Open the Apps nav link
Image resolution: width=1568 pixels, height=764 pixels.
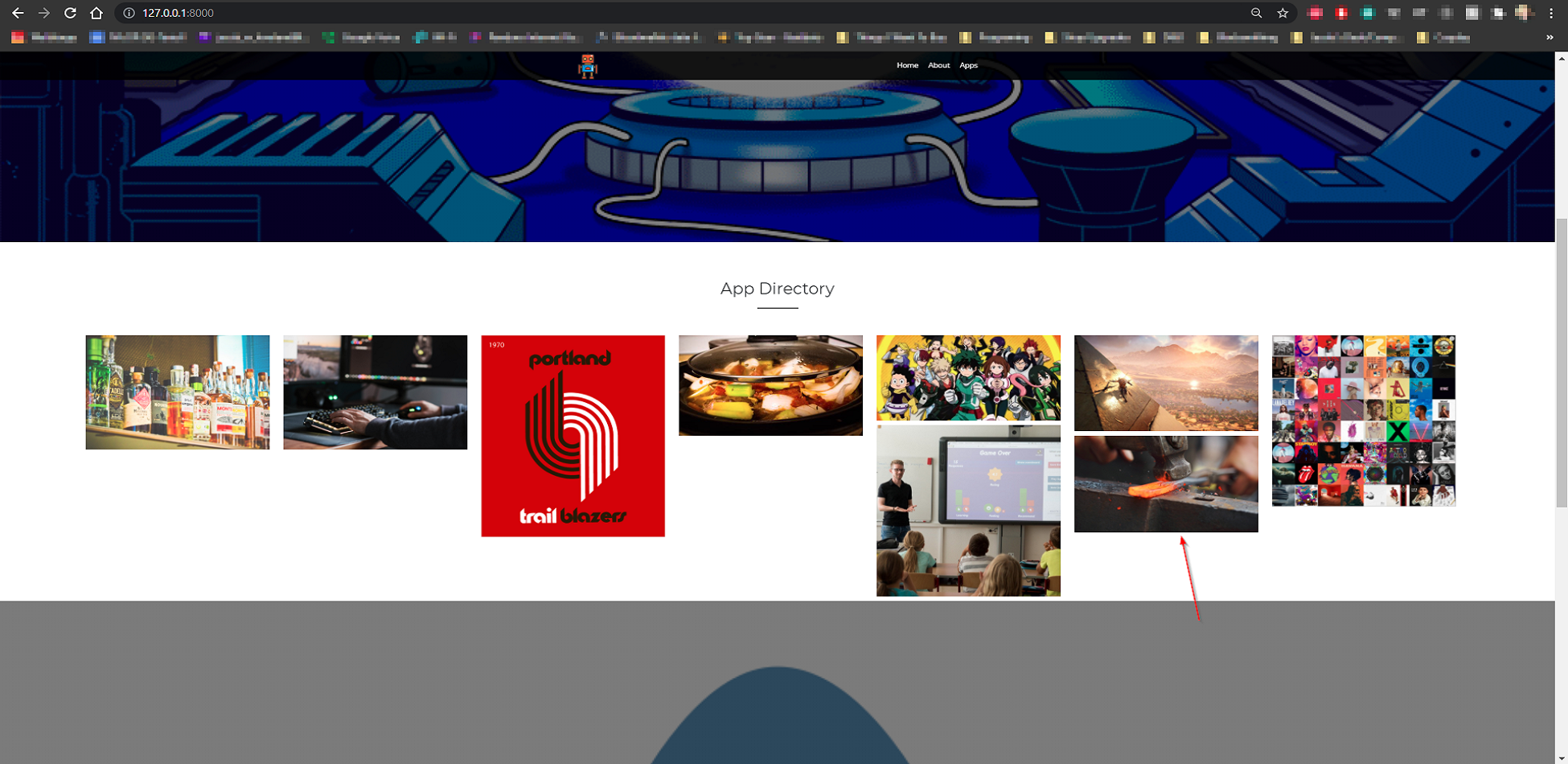tap(968, 65)
